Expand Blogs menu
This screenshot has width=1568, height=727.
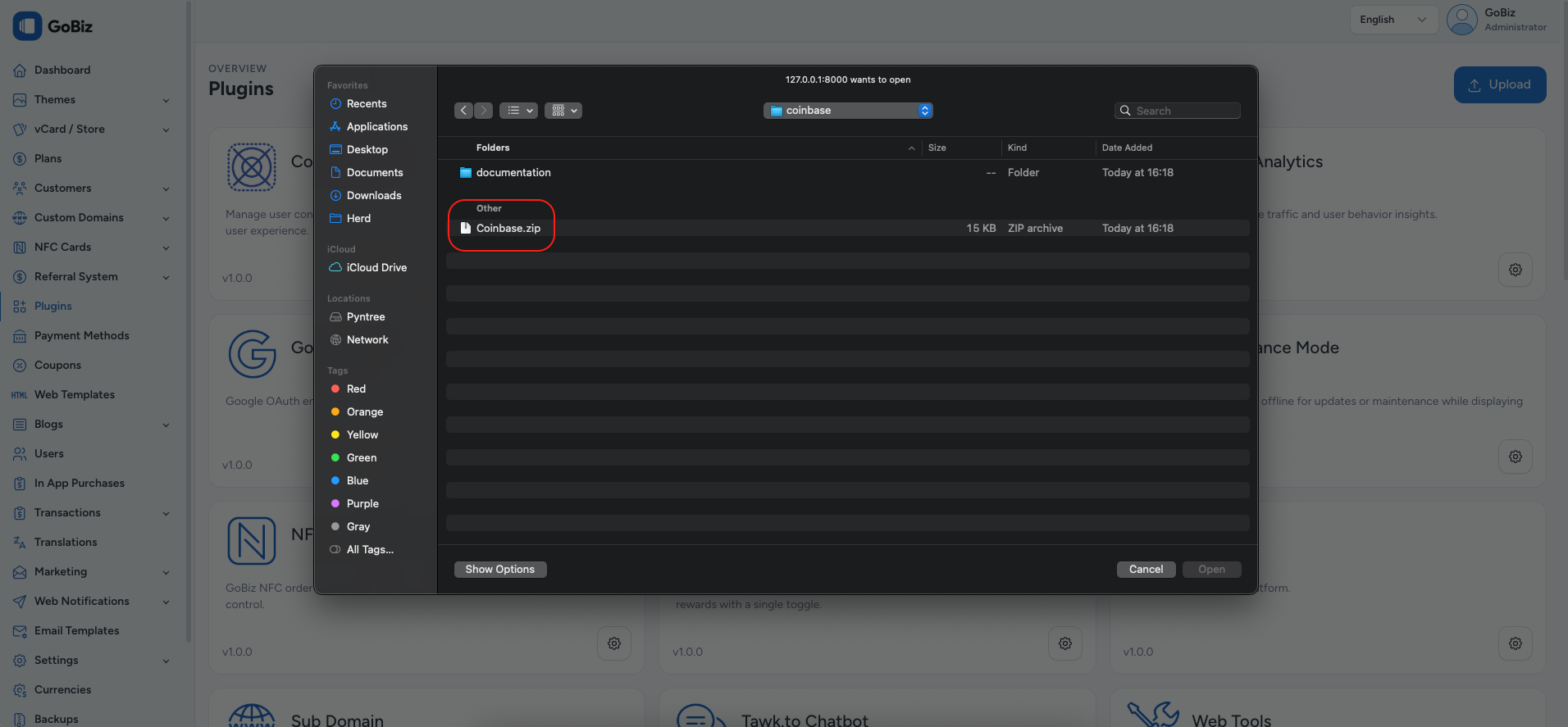click(x=92, y=425)
